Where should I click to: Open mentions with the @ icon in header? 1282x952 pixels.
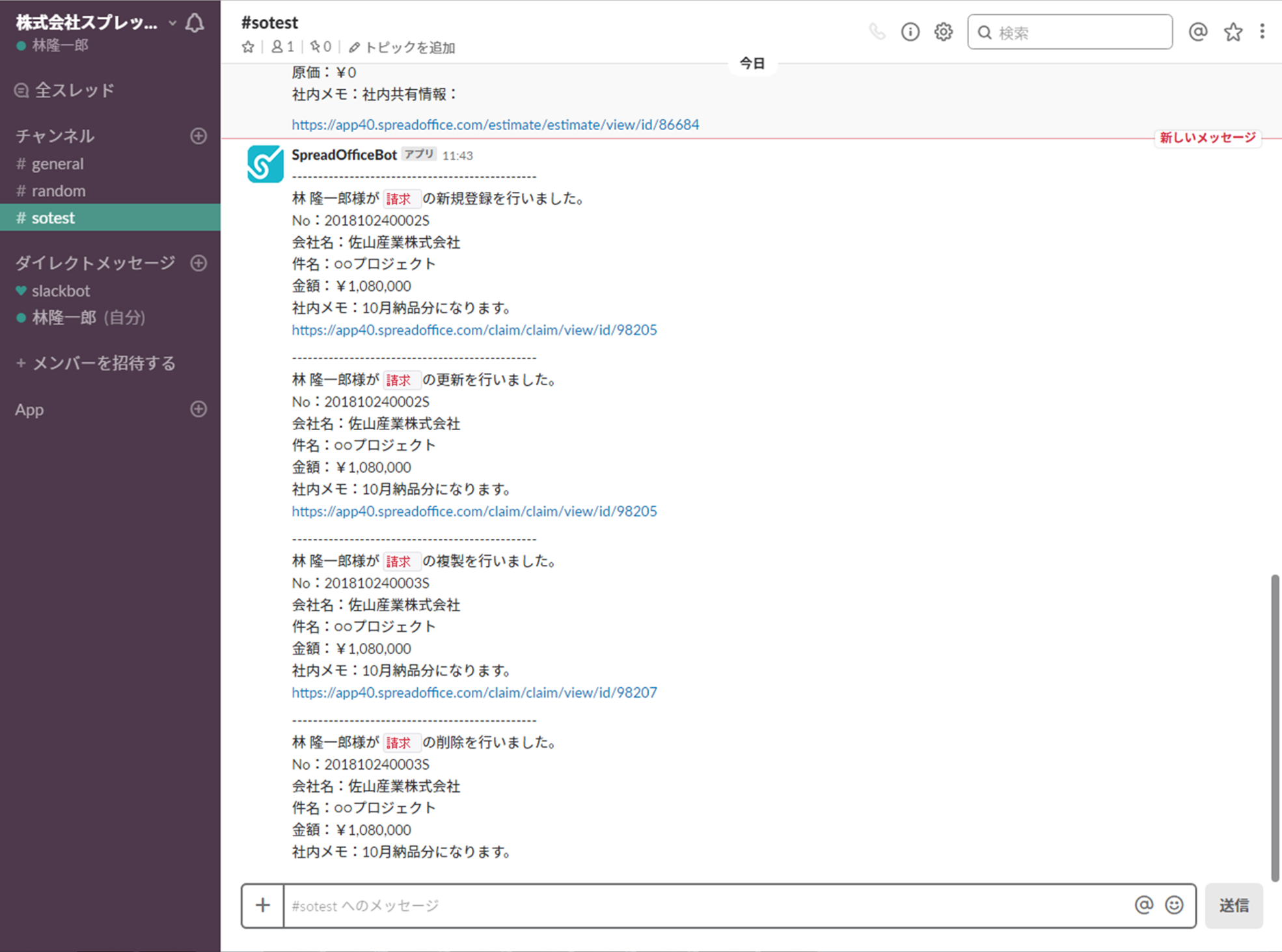tap(1198, 32)
